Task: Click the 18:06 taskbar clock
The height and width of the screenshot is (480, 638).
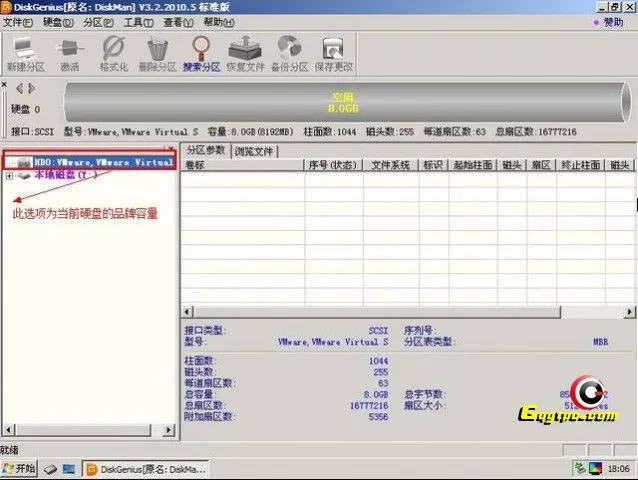Action: click(x=618, y=469)
